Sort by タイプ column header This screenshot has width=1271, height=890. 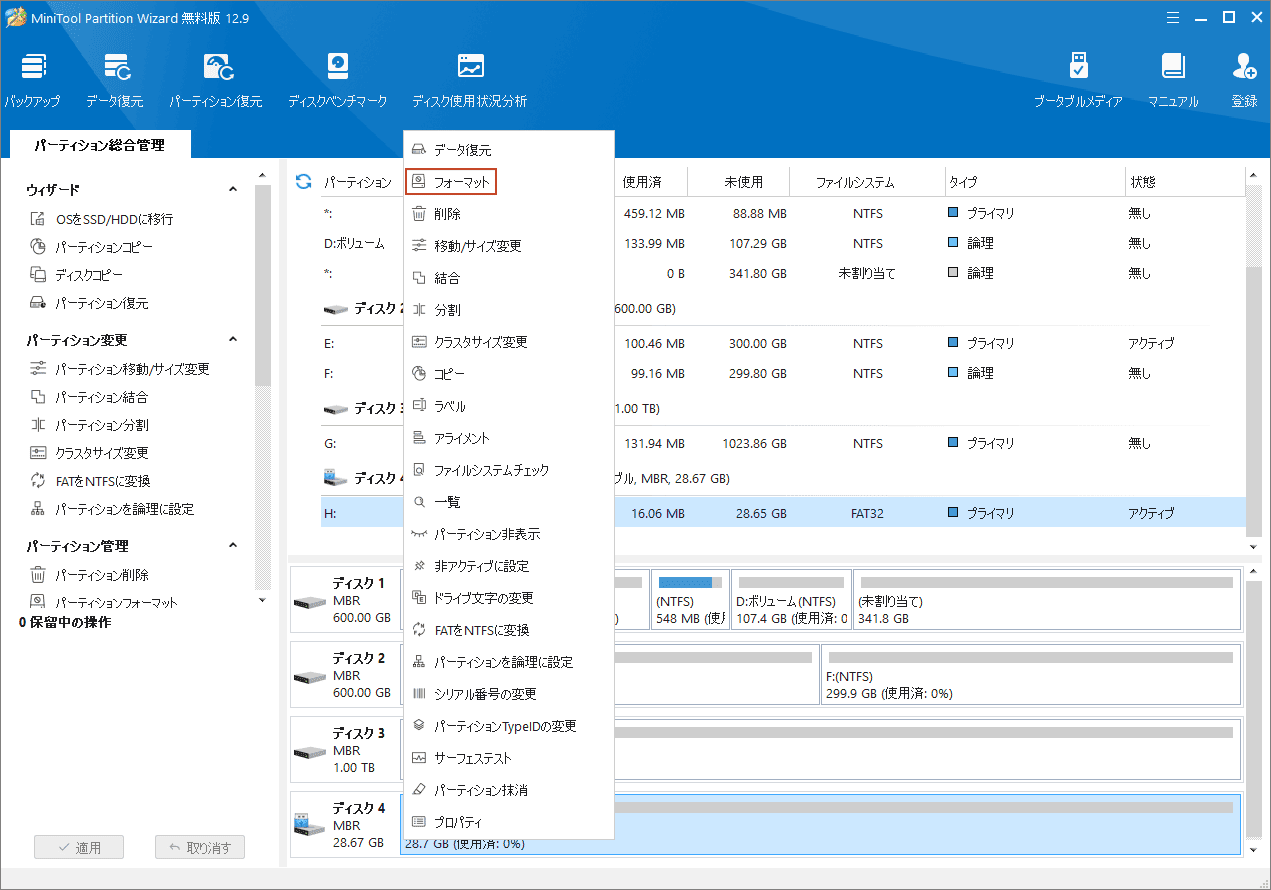tap(963, 182)
